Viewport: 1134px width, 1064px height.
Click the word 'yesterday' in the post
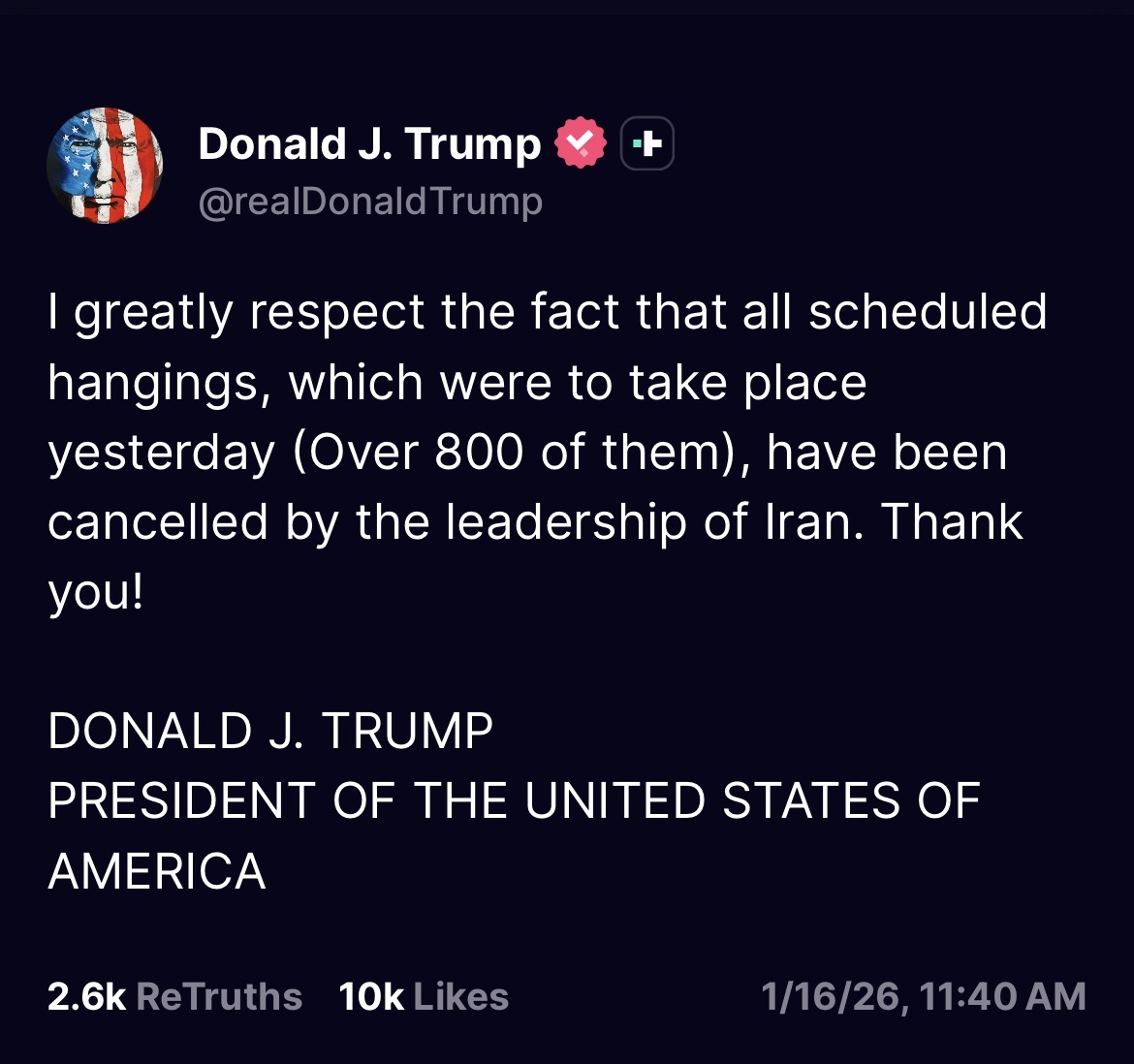pyautogui.click(x=162, y=452)
